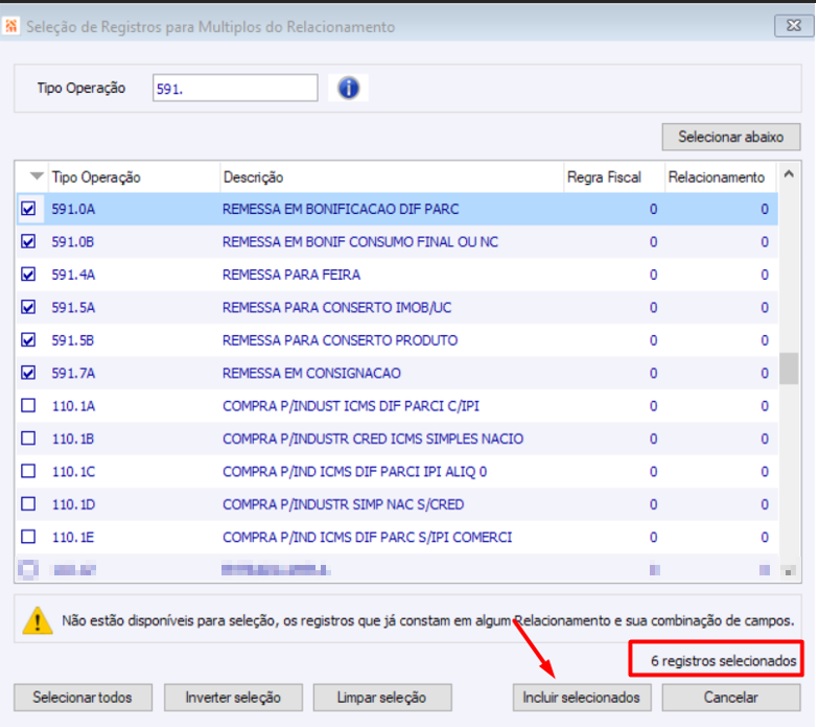The width and height of the screenshot is (816, 727).
Task: Select row REMESSA EM BONIF CONSUMO FINAL OU NC
Action: coord(397,241)
